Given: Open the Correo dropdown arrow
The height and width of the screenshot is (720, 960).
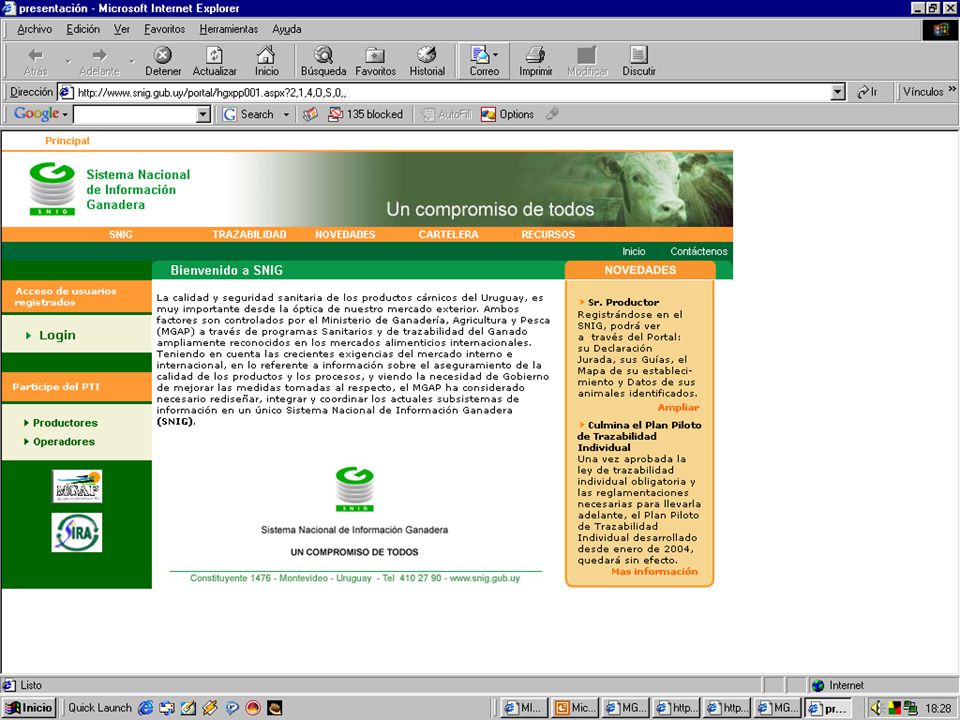Looking at the screenshot, I should (x=495, y=55).
